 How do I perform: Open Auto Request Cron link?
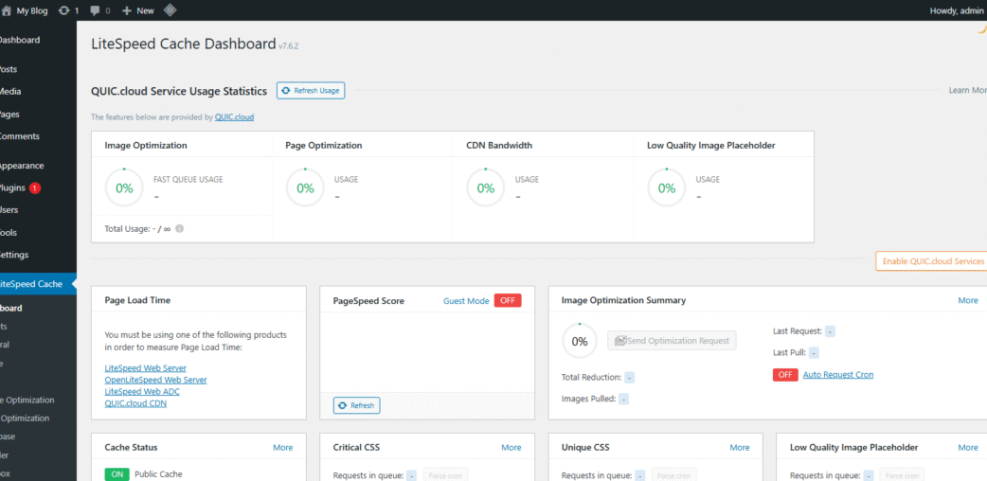838,375
